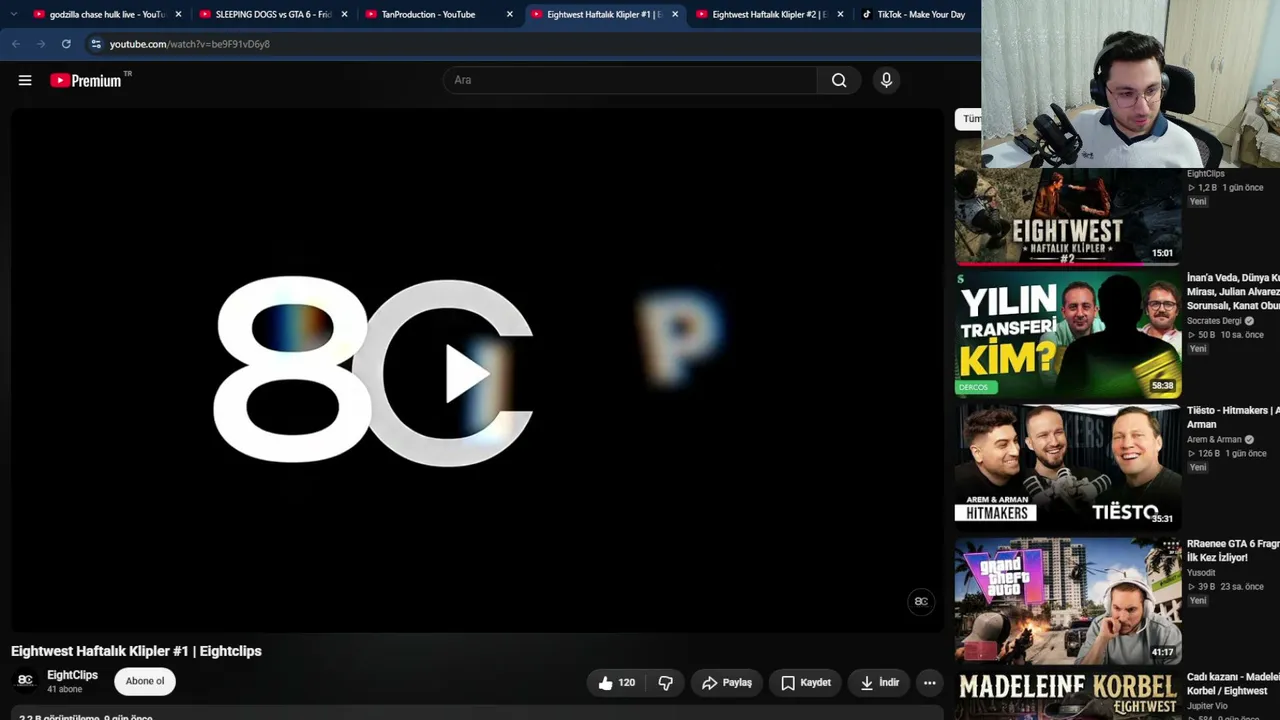Open the İnan'a Veda video title

click(1233, 291)
